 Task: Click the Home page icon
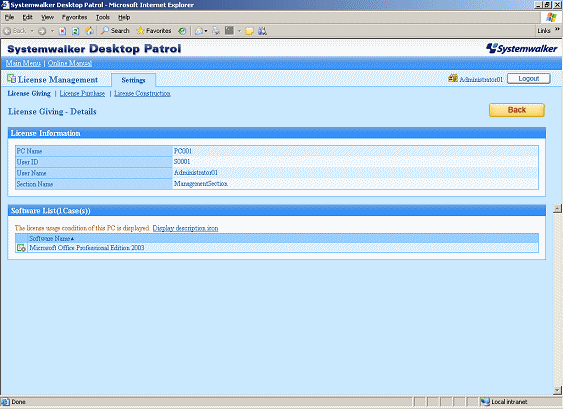89,31
